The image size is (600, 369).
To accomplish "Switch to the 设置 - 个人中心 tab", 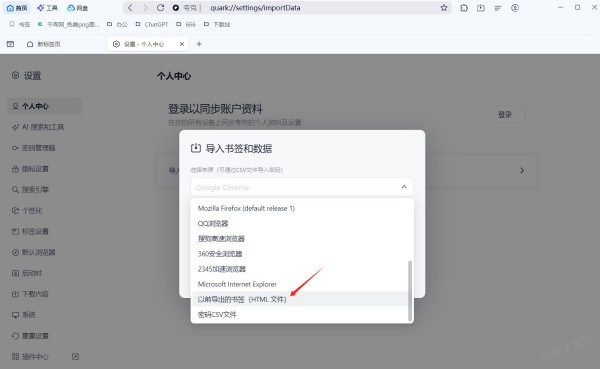I will pyautogui.click(x=148, y=44).
